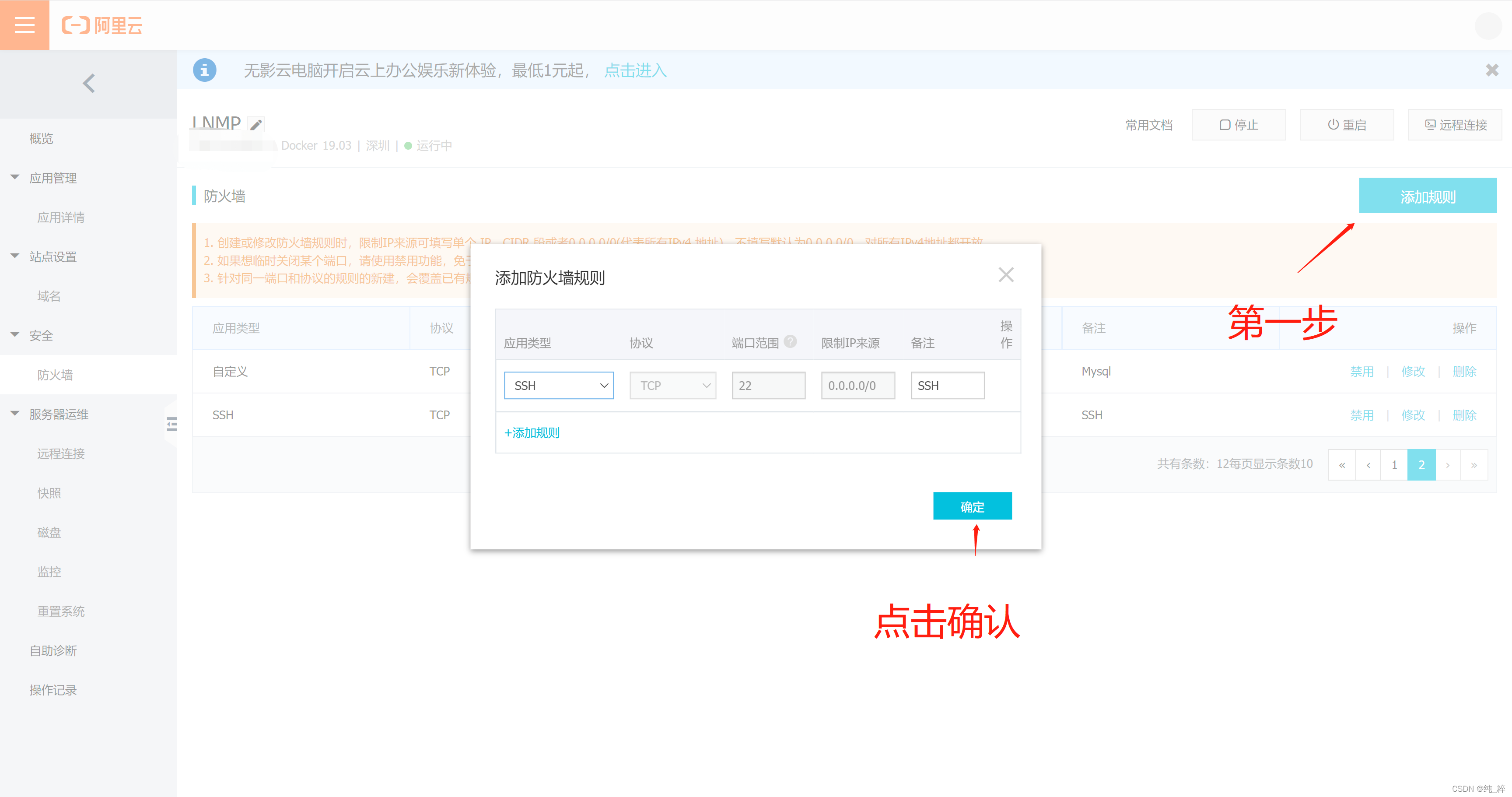The image size is (1512, 797).
Task: Open 操作记录 sidebar item
Action: tap(53, 689)
